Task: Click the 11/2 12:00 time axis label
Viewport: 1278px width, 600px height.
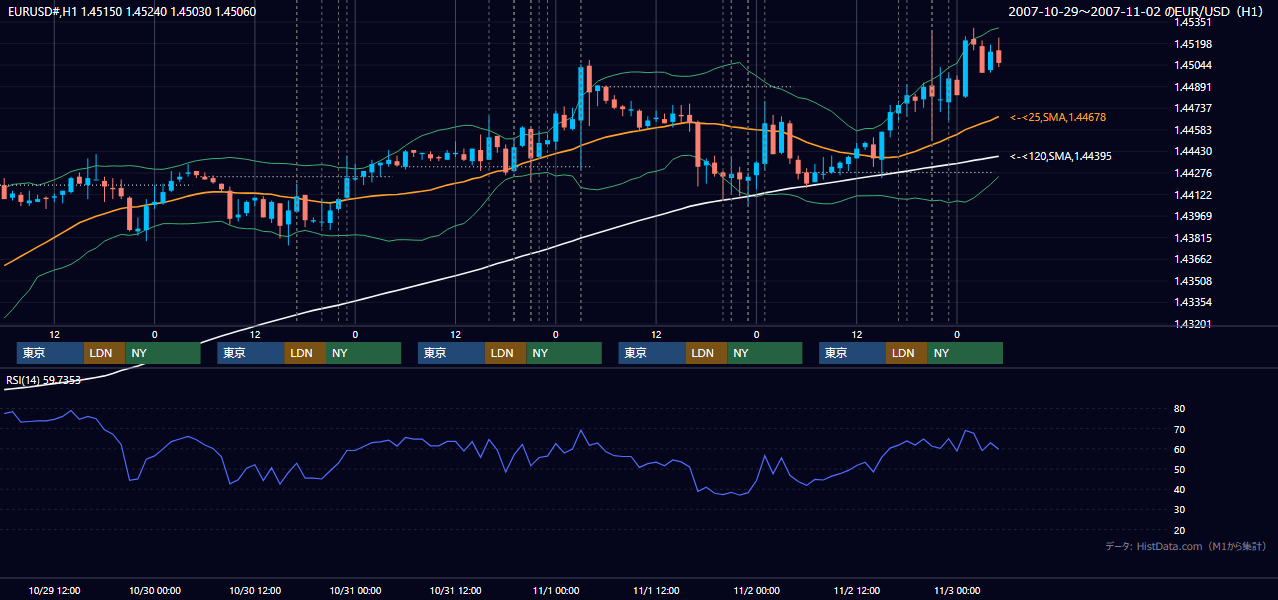Action: coord(856,590)
